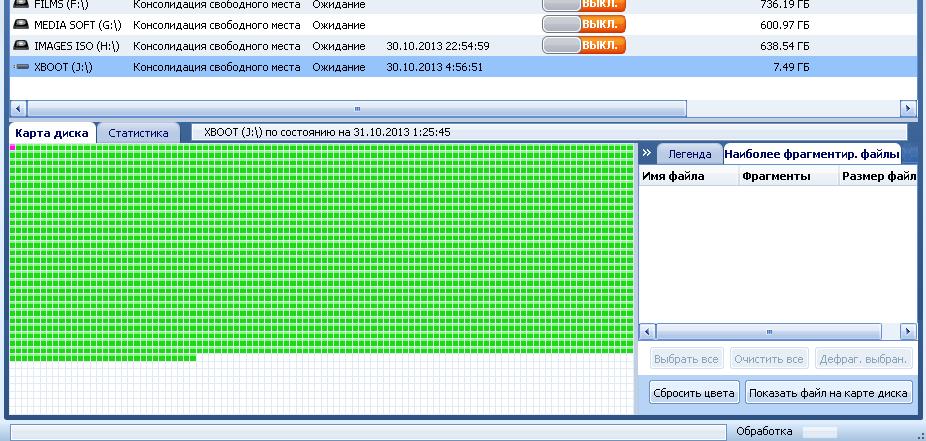Click Консолидация свободного места in MEDIA SOFT row
Viewport: 926px width, 441px height.
217,25
